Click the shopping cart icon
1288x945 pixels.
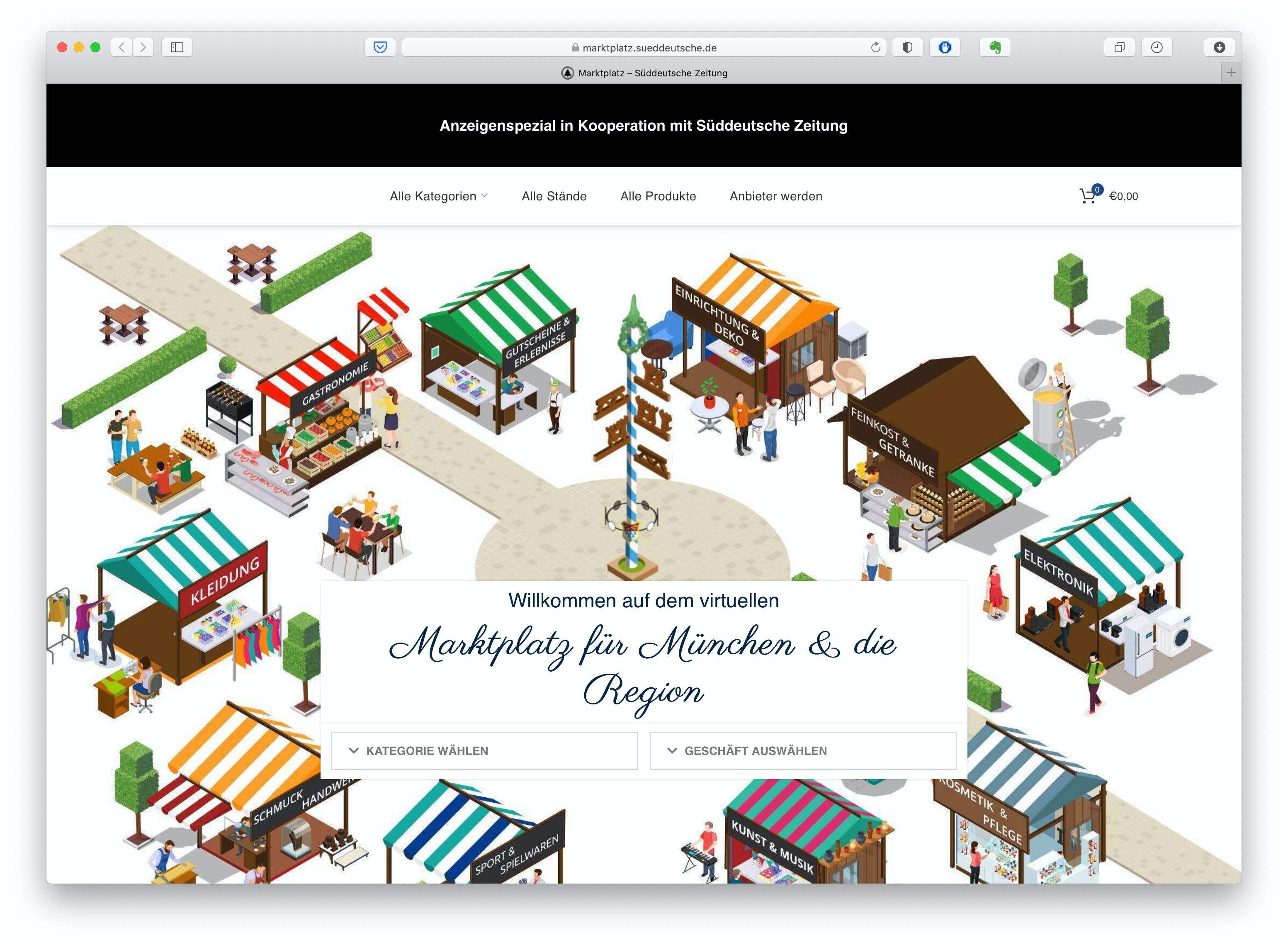(1088, 196)
